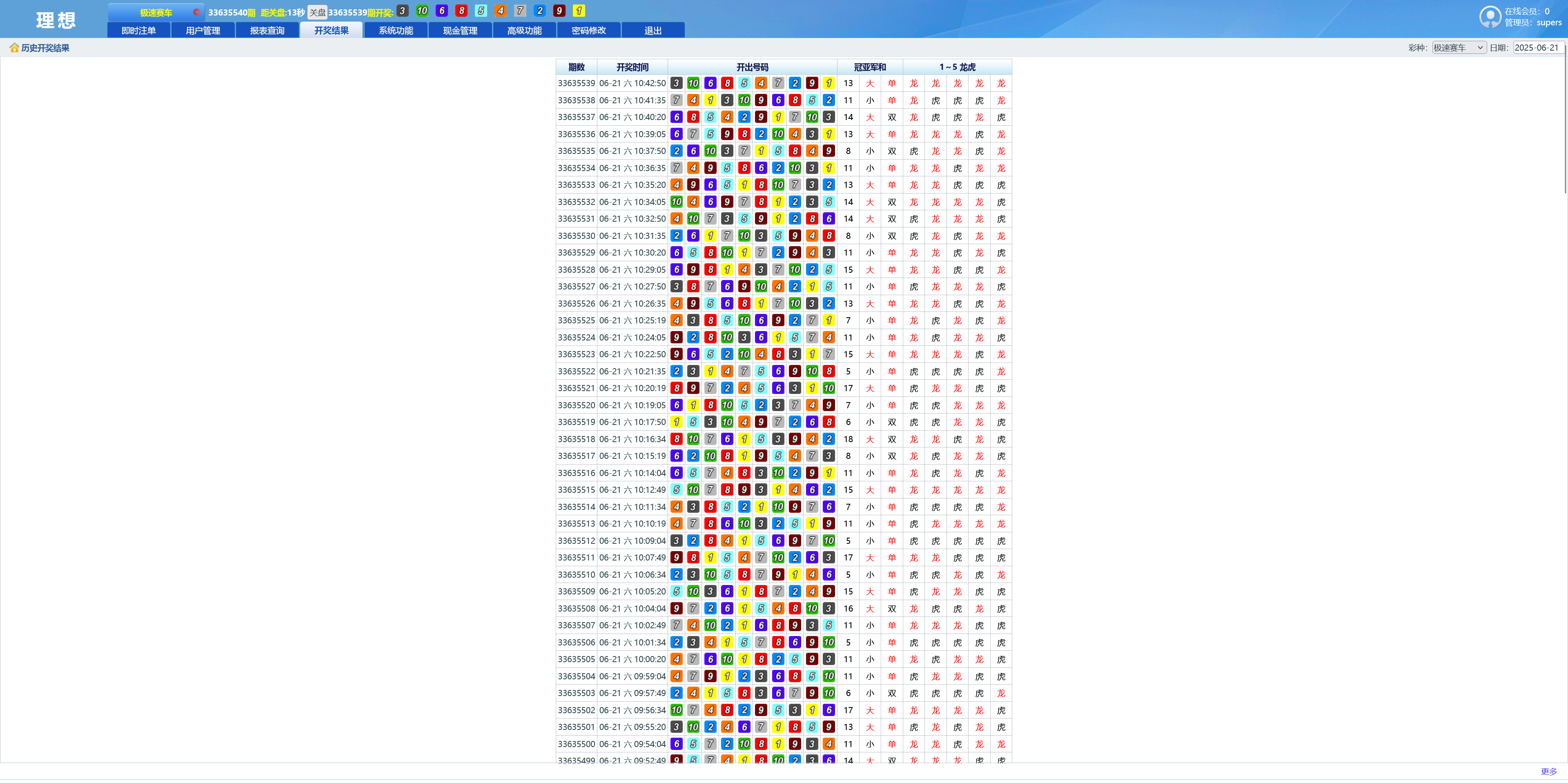This screenshot has height=783, width=1568.
Task: Click the dark gray 3 ball in top header
Action: [402, 11]
